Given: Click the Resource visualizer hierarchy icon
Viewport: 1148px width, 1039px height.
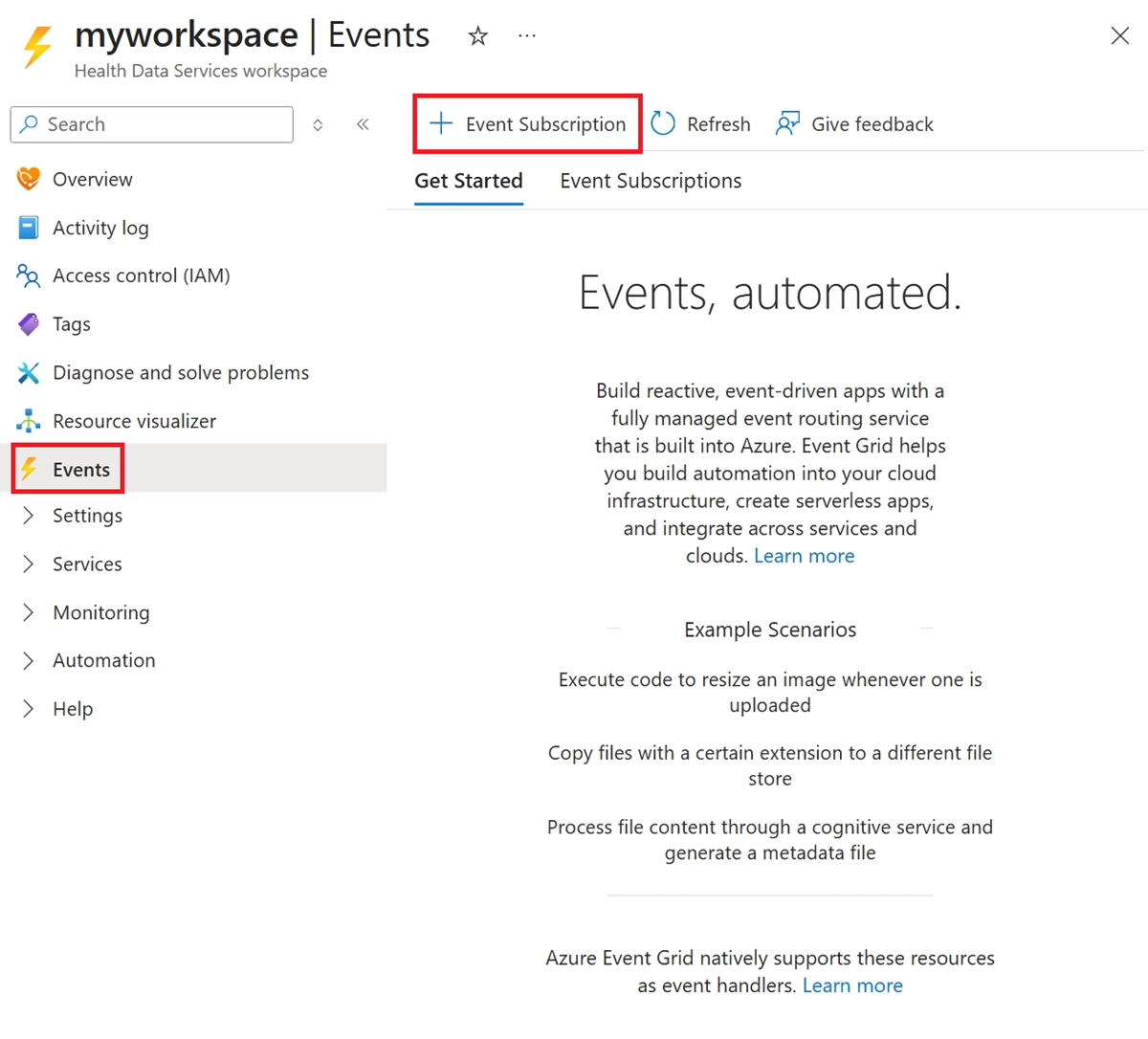Looking at the screenshot, I should click(x=29, y=421).
